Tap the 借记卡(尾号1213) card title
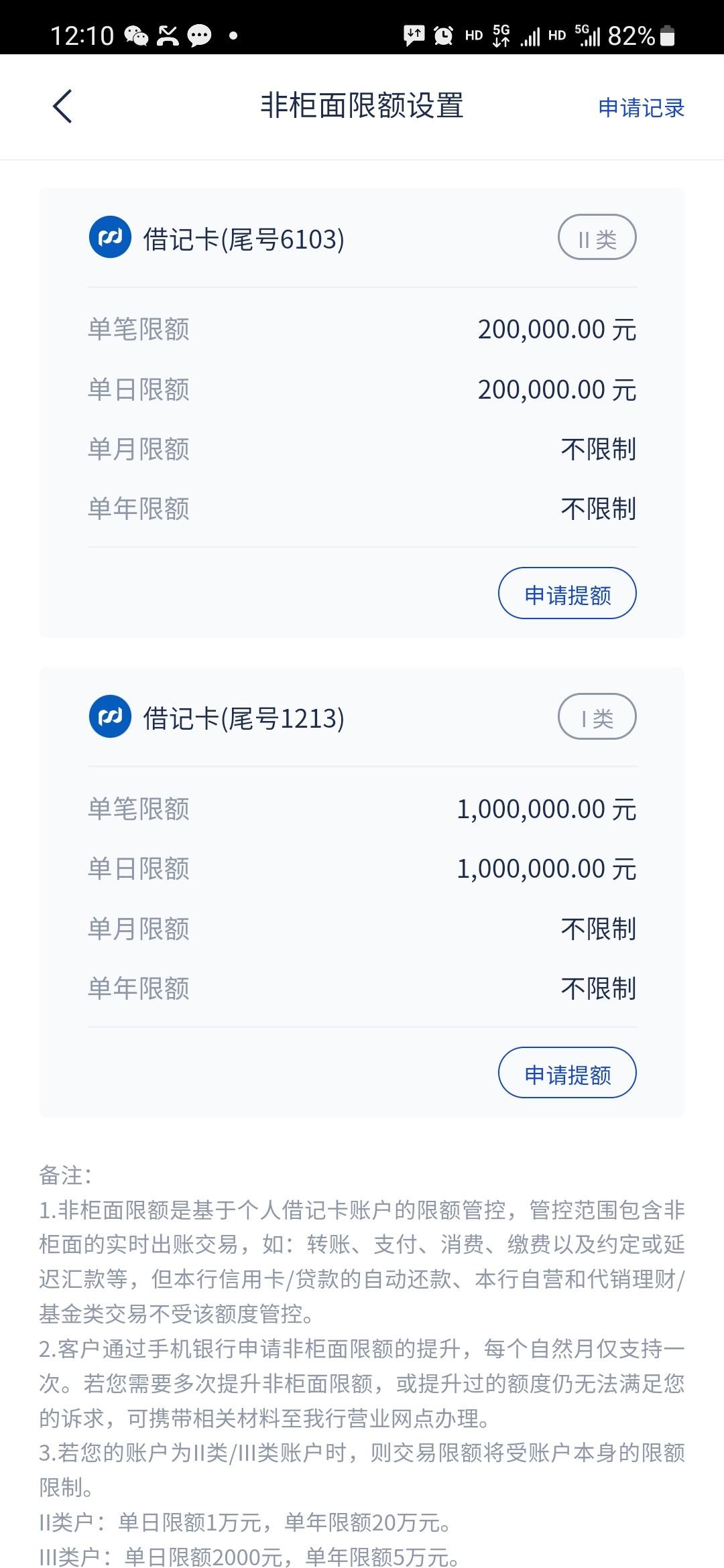The width and height of the screenshot is (724, 1568). tap(243, 718)
